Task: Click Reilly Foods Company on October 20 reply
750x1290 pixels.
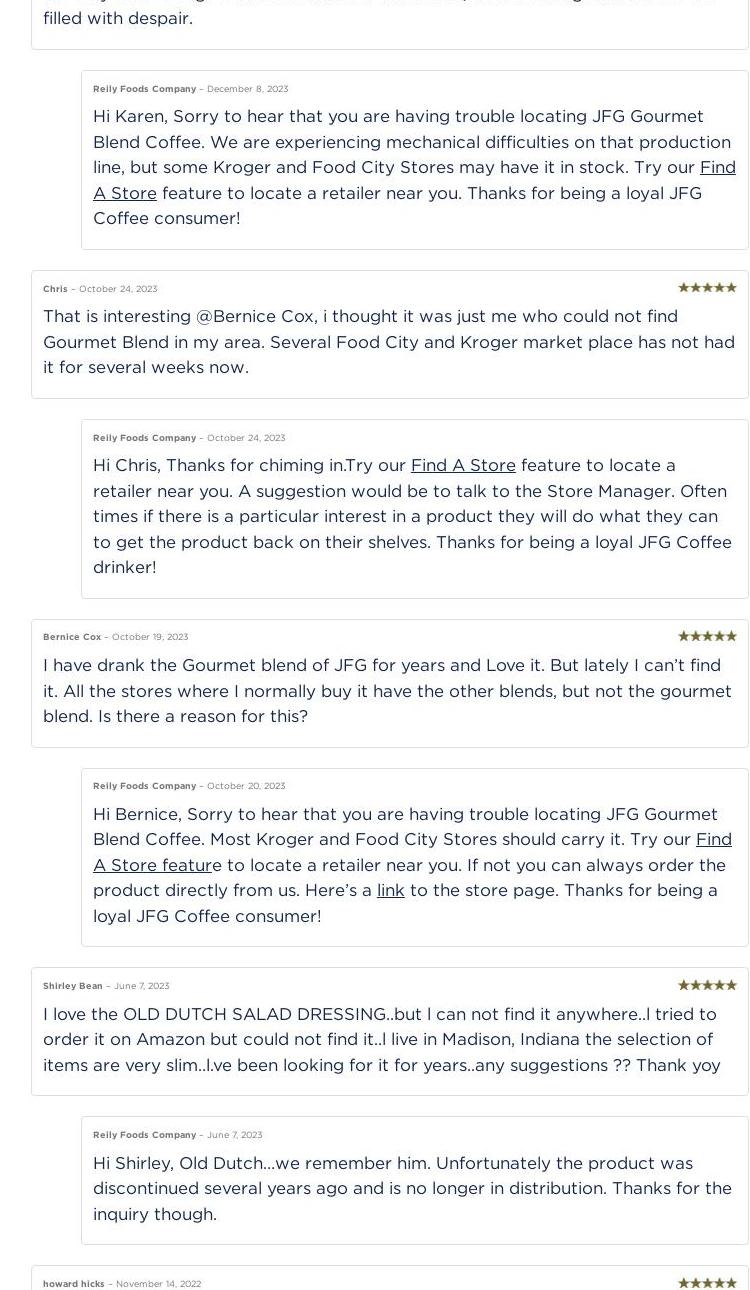Action: point(144,786)
